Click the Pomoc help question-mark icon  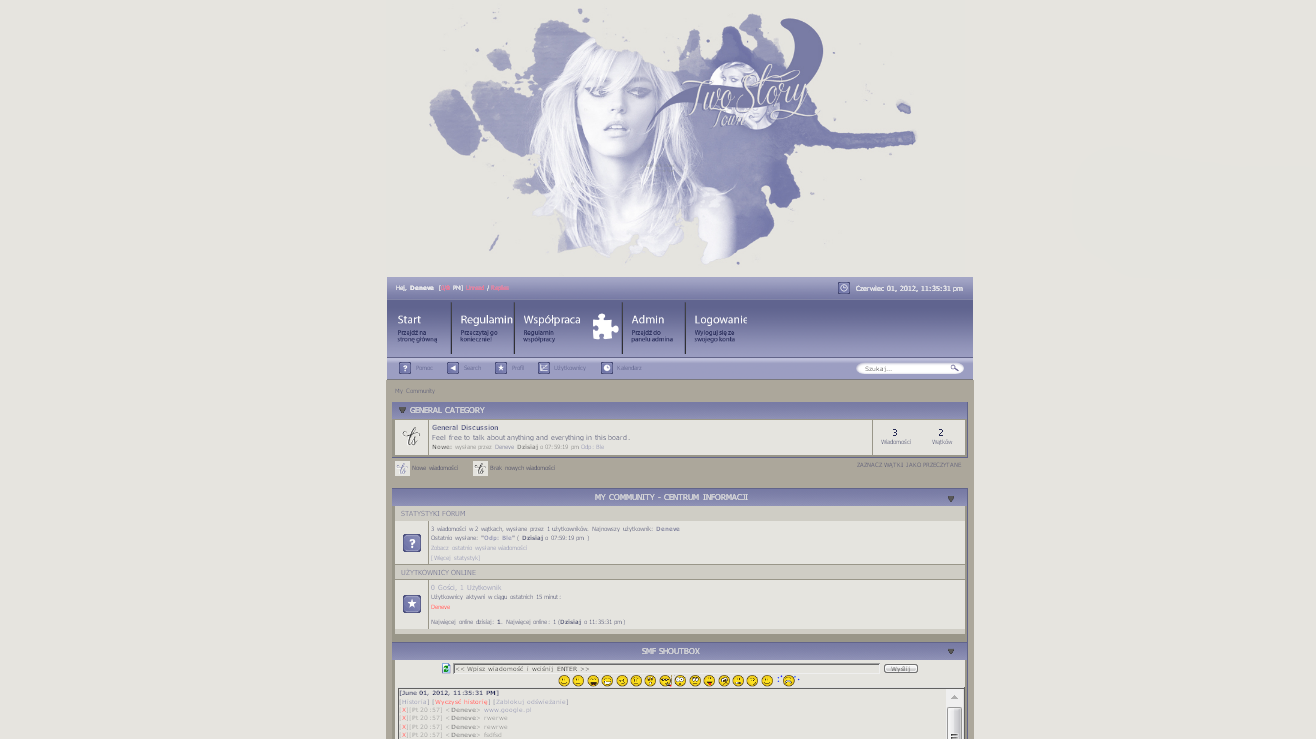tap(405, 368)
